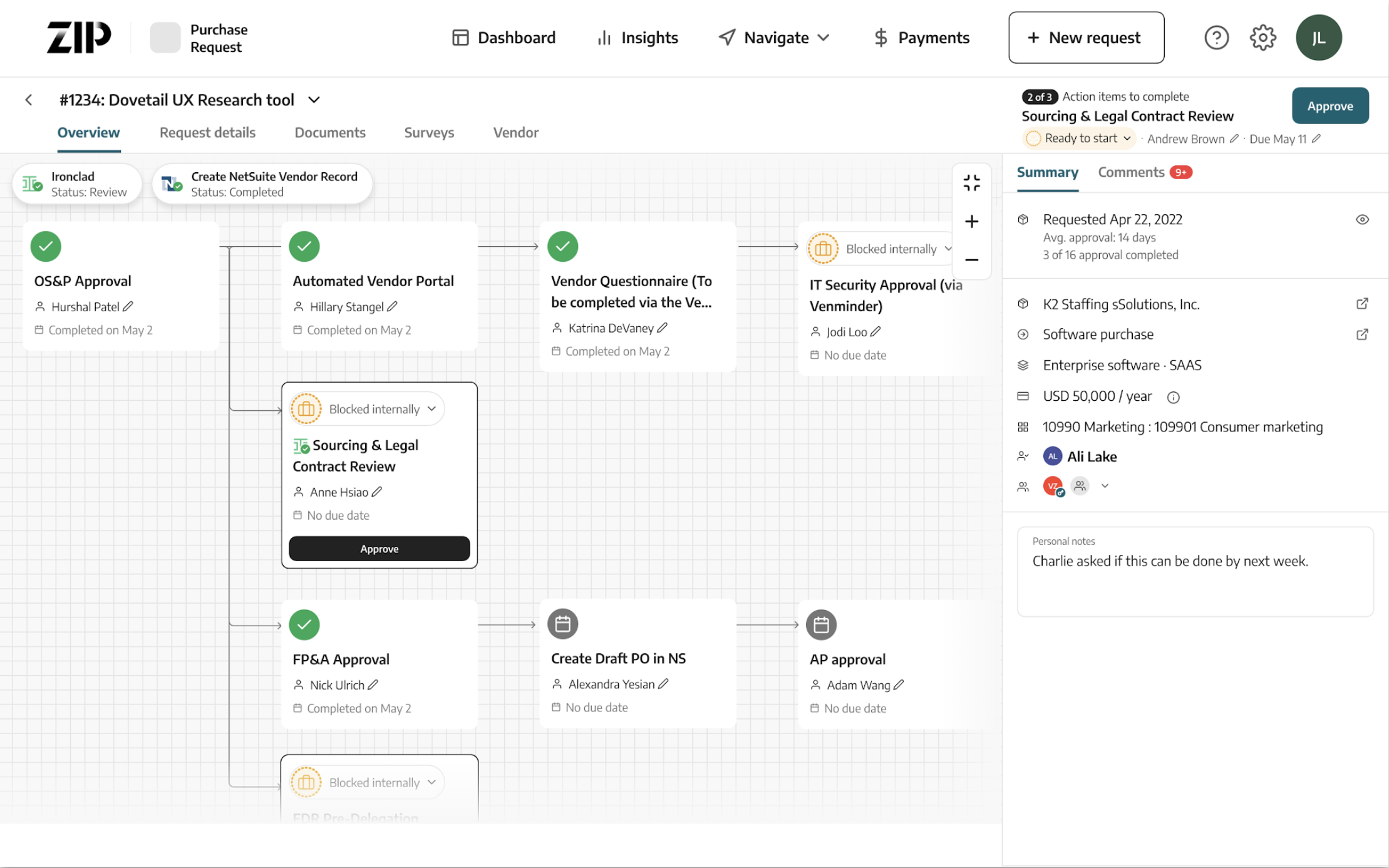Click '10990 Marketing : 109901 Consumer marketing' text

(x=1182, y=427)
